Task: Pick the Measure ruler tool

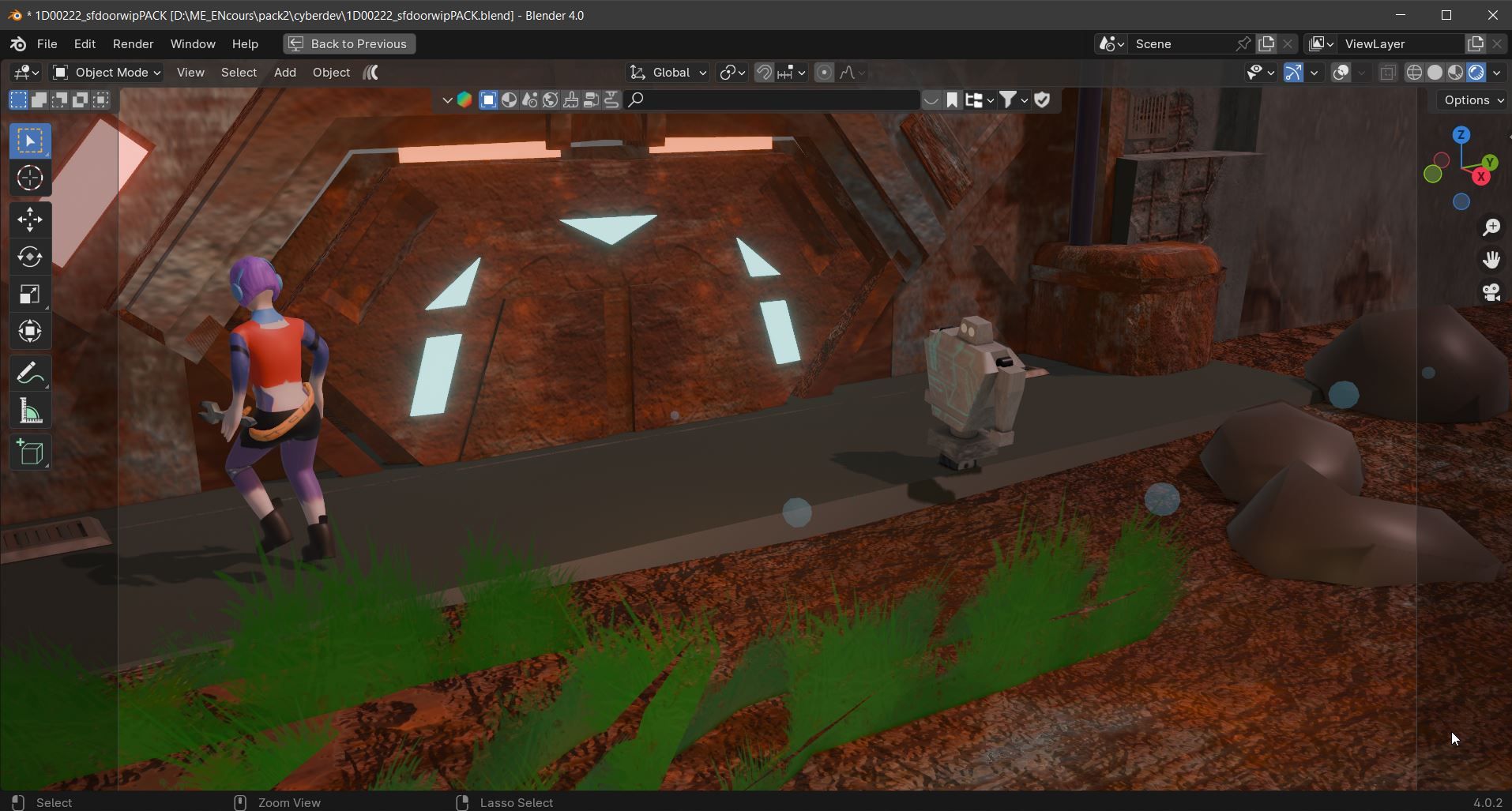Action: click(x=30, y=411)
